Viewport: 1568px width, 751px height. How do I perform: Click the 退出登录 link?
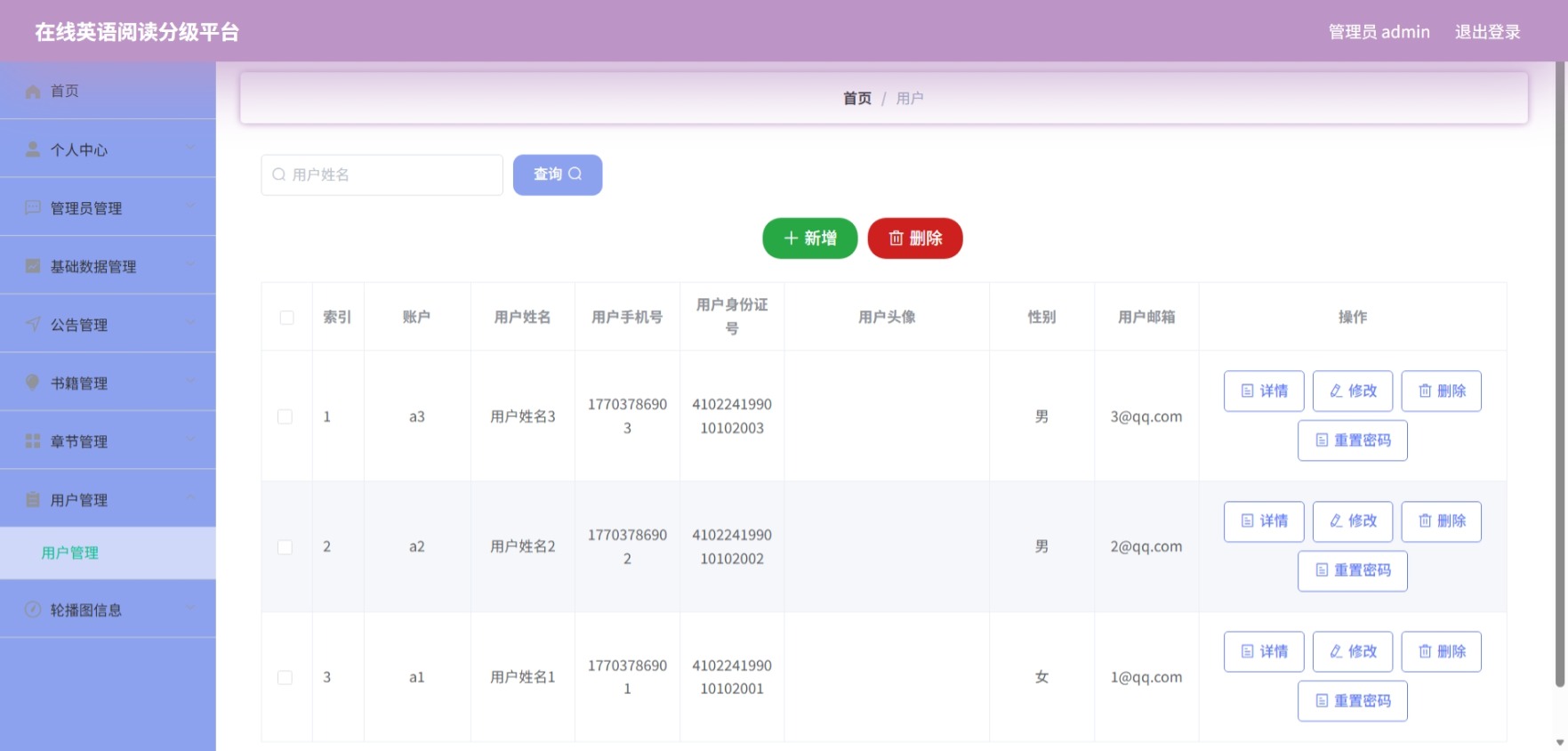click(1487, 32)
